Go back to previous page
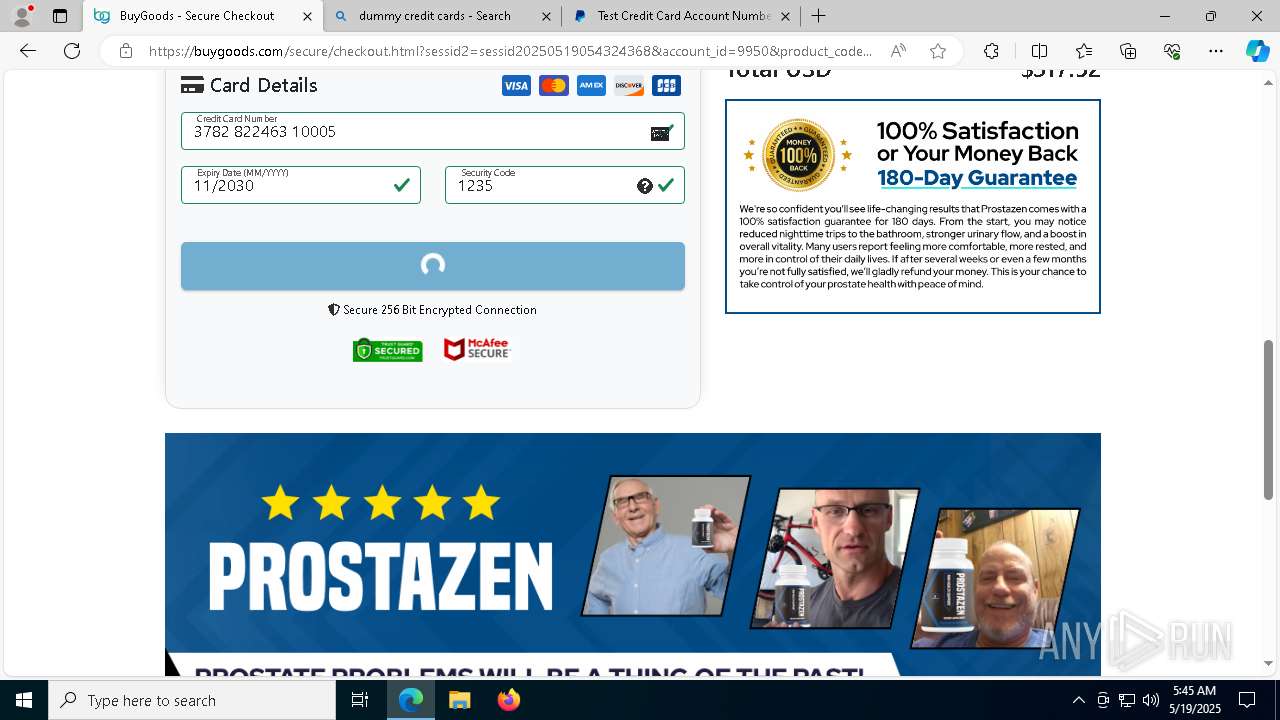 pos(28,51)
